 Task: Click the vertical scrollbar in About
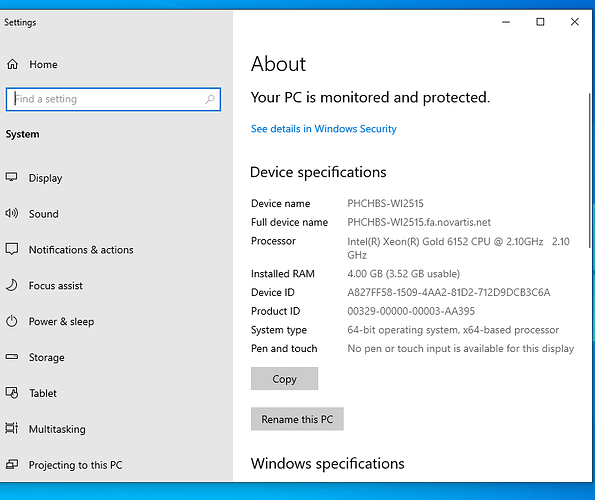[x=590, y=171]
